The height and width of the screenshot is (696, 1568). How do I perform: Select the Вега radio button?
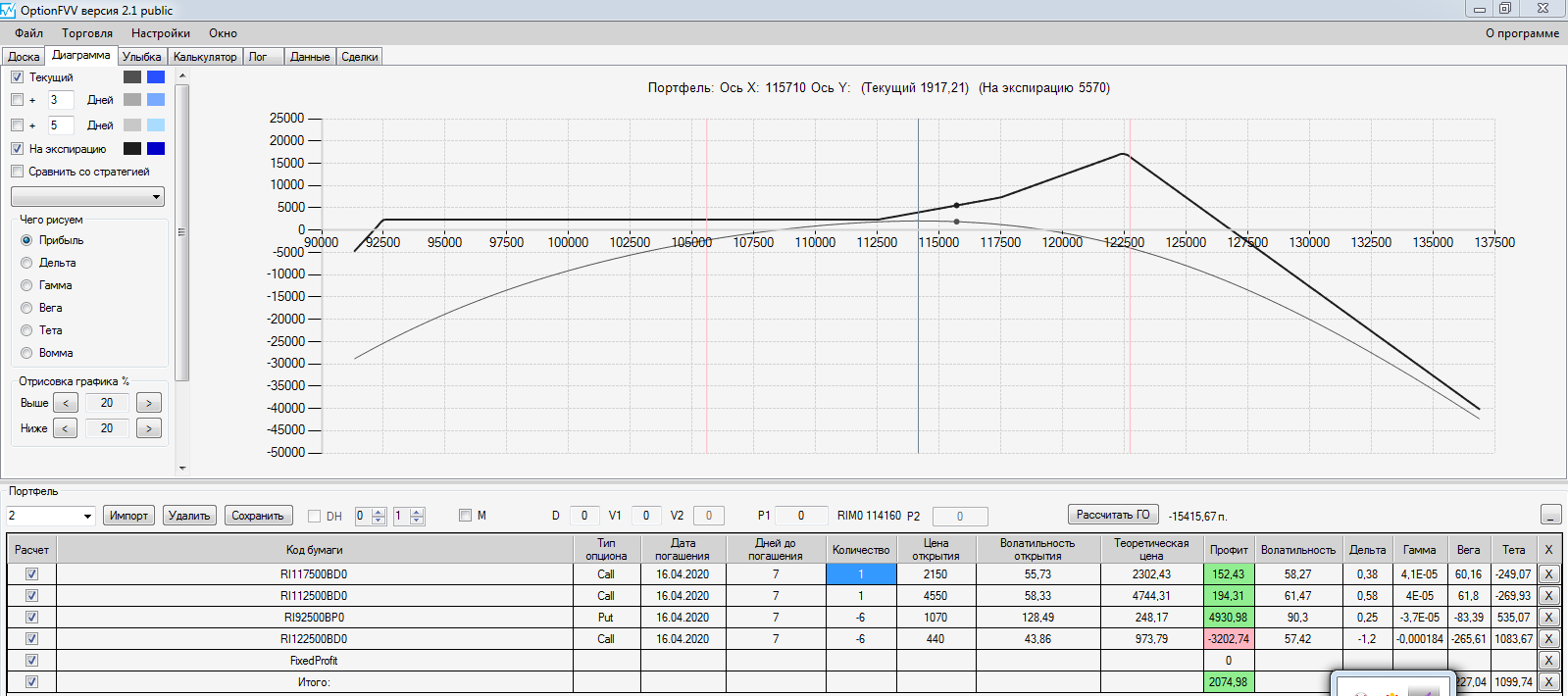point(26,308)
